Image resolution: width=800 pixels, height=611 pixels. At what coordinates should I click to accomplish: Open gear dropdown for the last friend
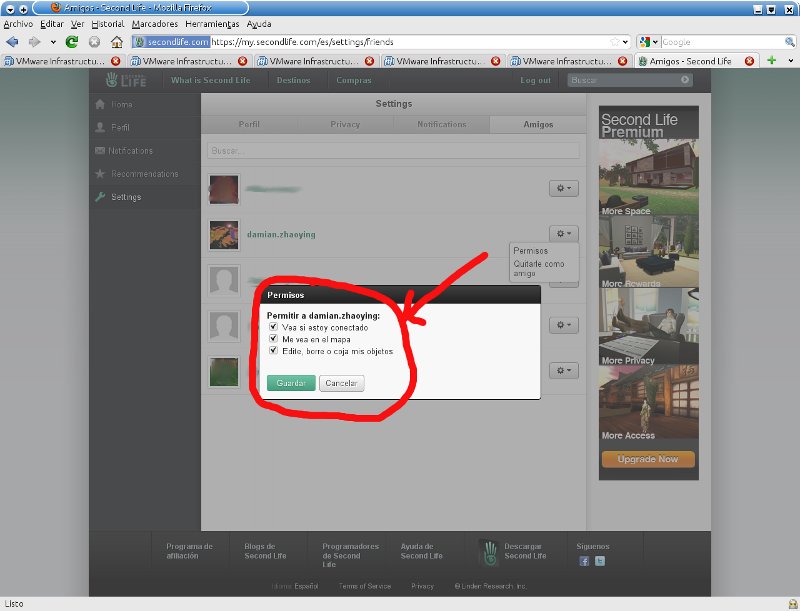(x=564, y=370)
